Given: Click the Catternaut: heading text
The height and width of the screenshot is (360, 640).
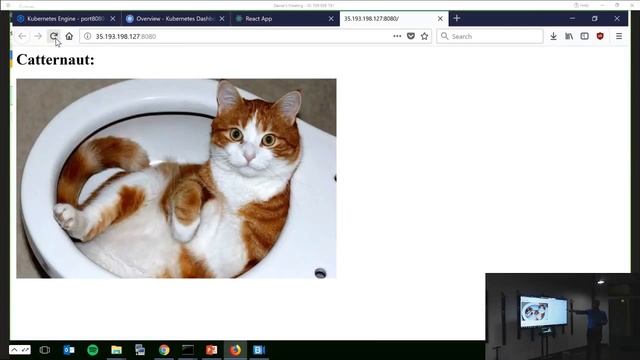Looking at the screenshot, I should [56, 60].
